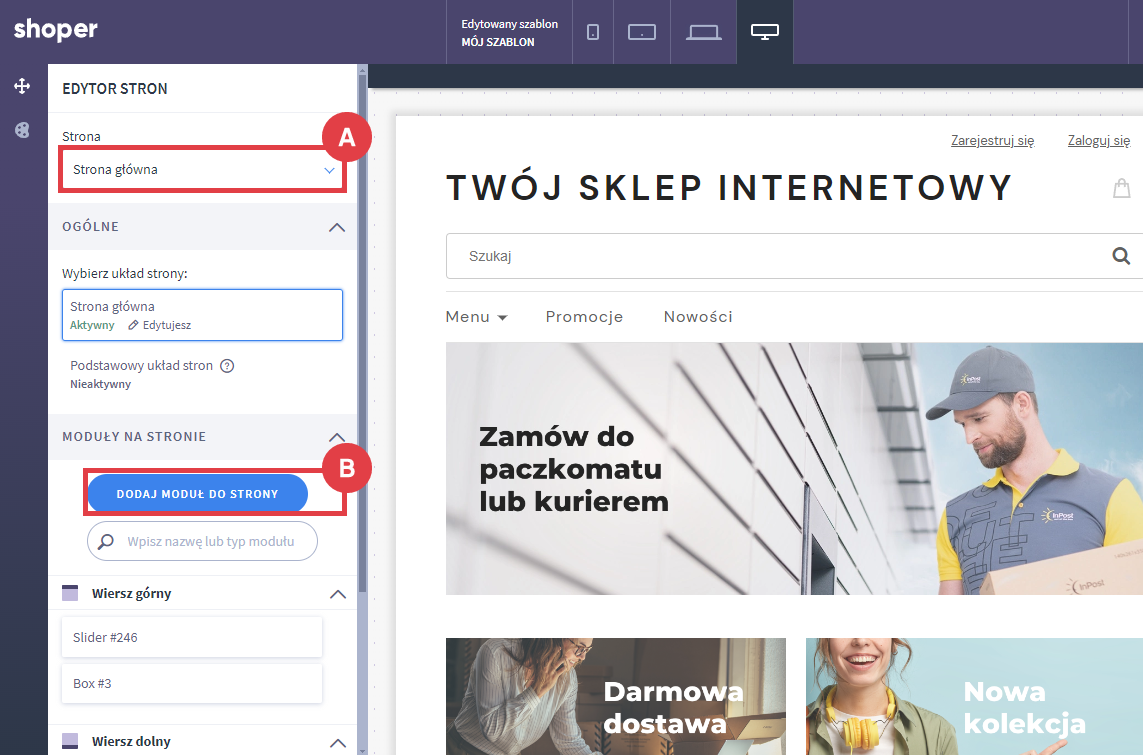Viewport: 1143px width, 755px height.
Task: Expand the Menu dropdown in store navigation
Action: tap(476, 317)
